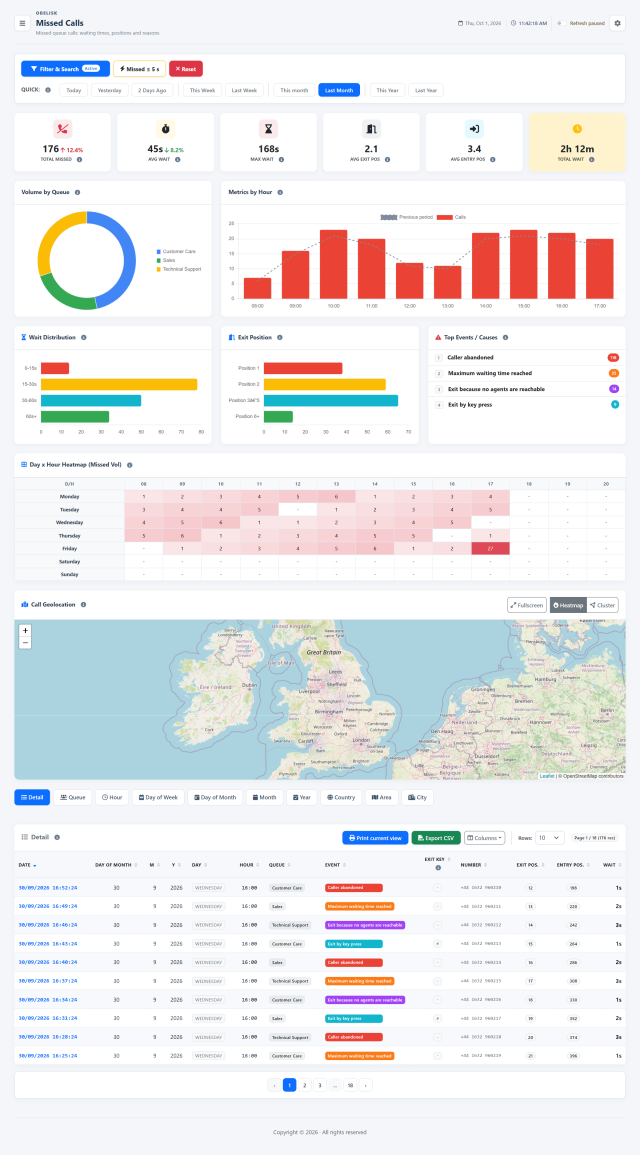Switch to the Hour tab
The image size is (640, 1155).
112,797
